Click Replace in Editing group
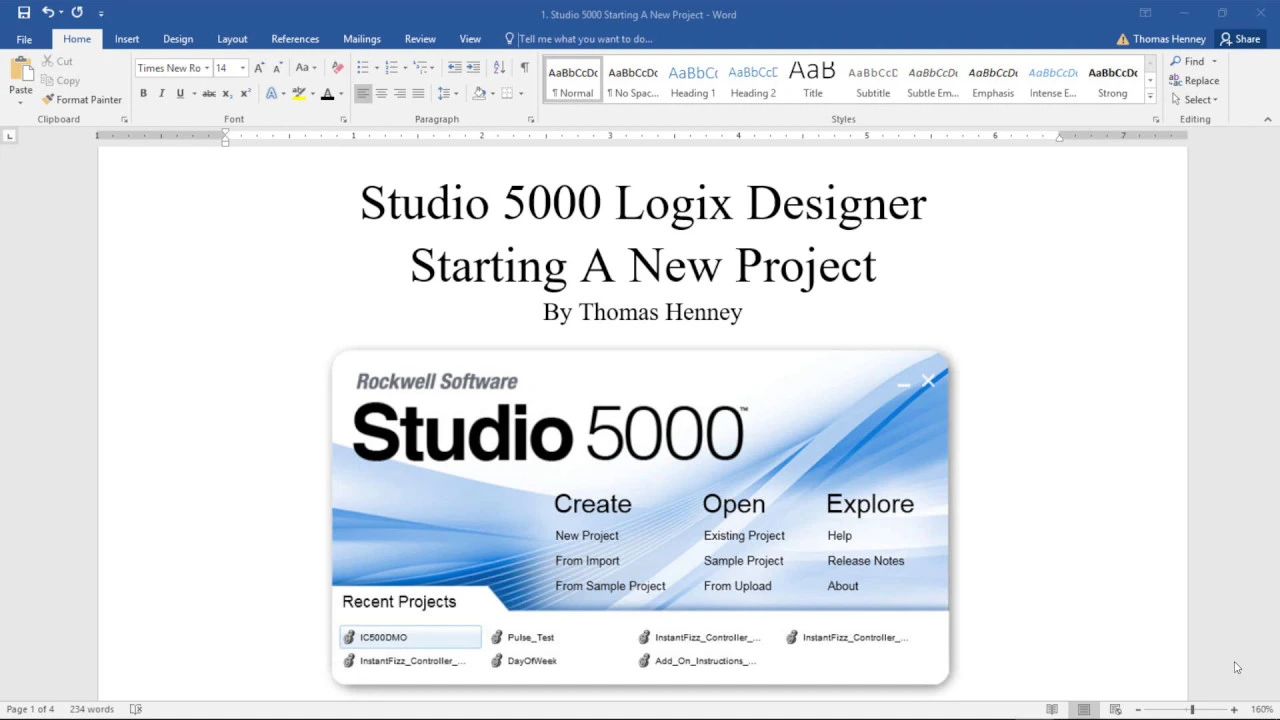The image size is (1280, 720). 1194,81
